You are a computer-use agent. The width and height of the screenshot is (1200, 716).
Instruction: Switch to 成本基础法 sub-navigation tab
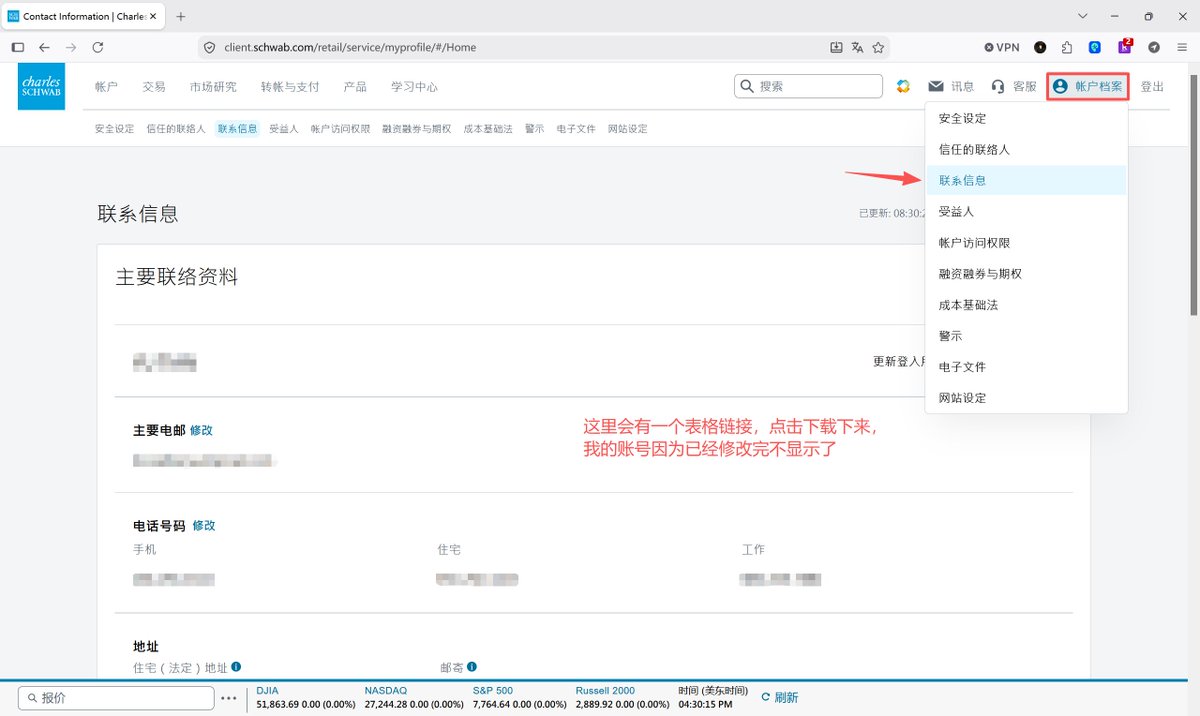[x=488, y=129]
